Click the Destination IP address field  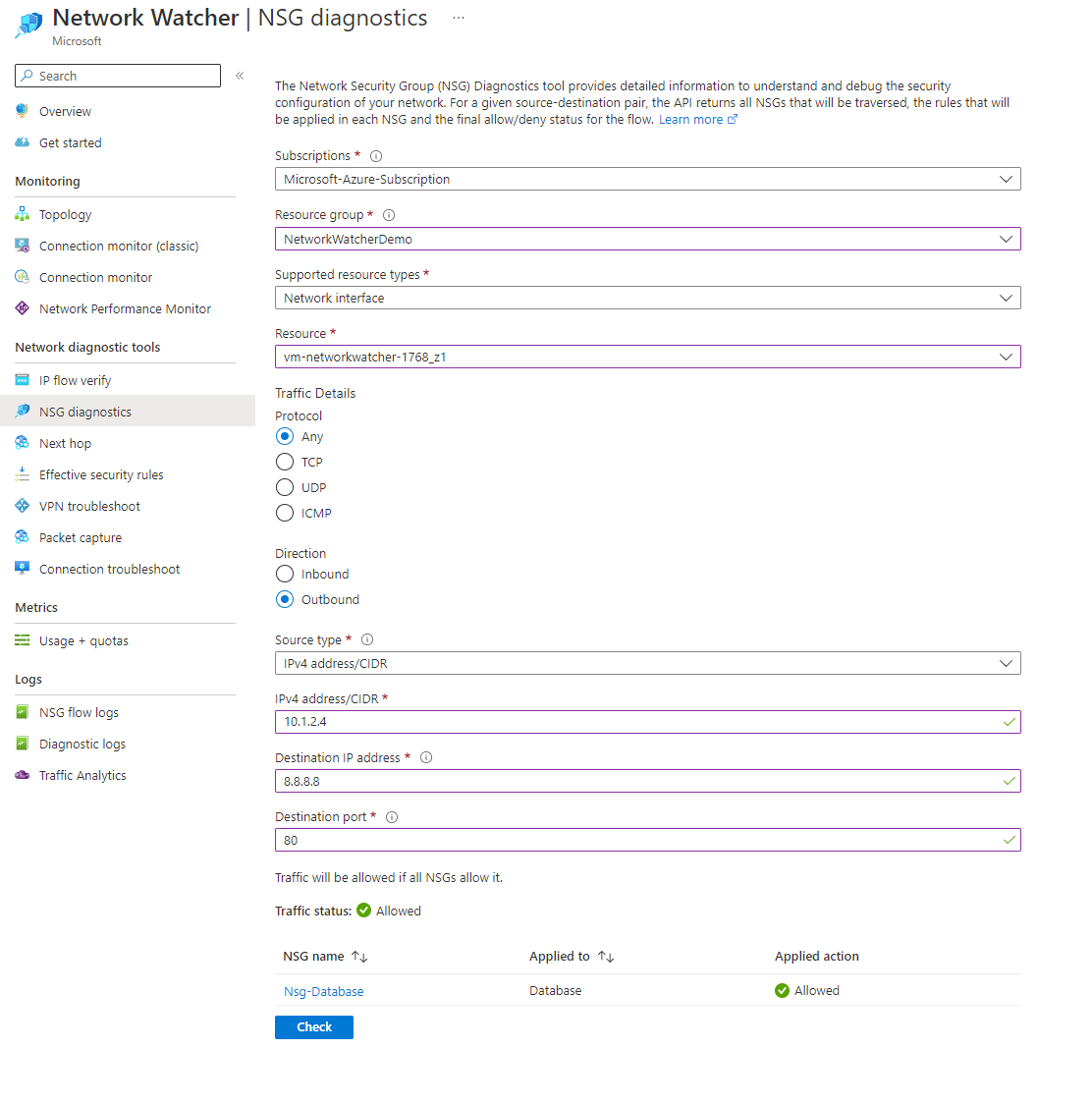[647, 781]
